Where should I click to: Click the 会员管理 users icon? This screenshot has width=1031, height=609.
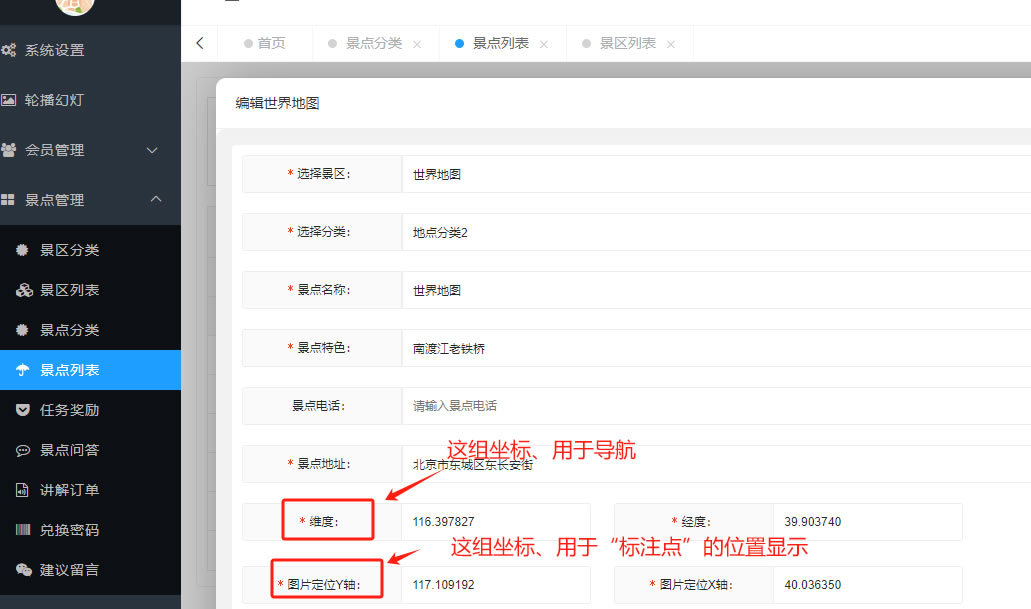[x=8, y=150]
